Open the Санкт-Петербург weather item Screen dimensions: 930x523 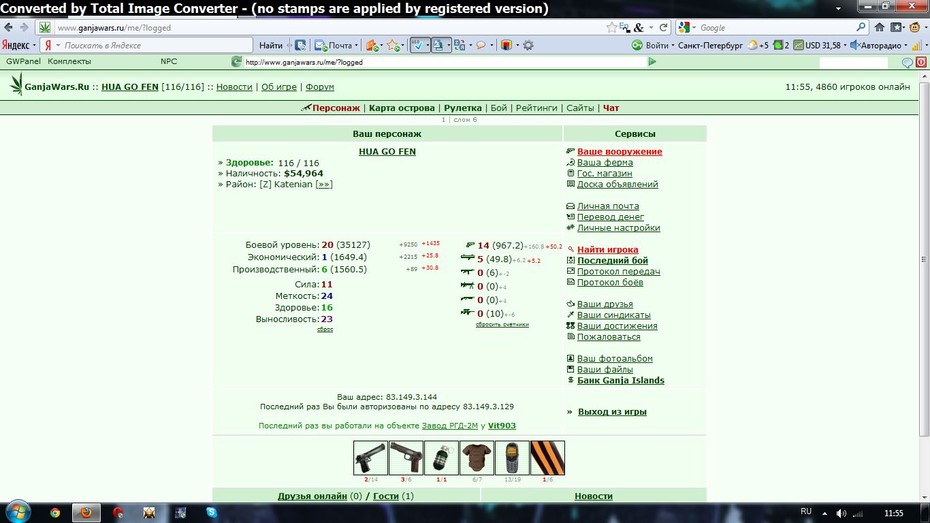coord(710,45)
